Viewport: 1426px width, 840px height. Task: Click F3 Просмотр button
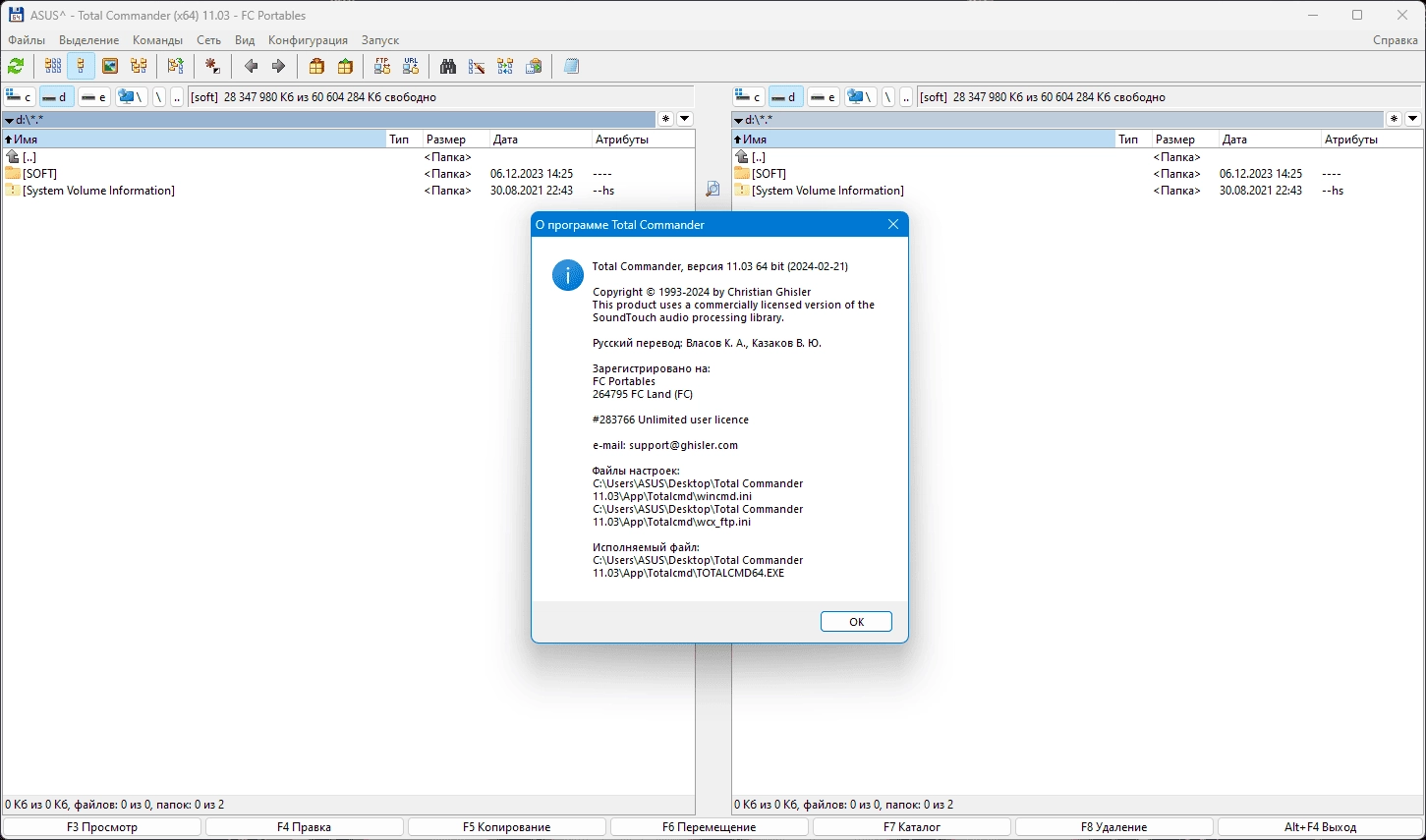(102, 827)
